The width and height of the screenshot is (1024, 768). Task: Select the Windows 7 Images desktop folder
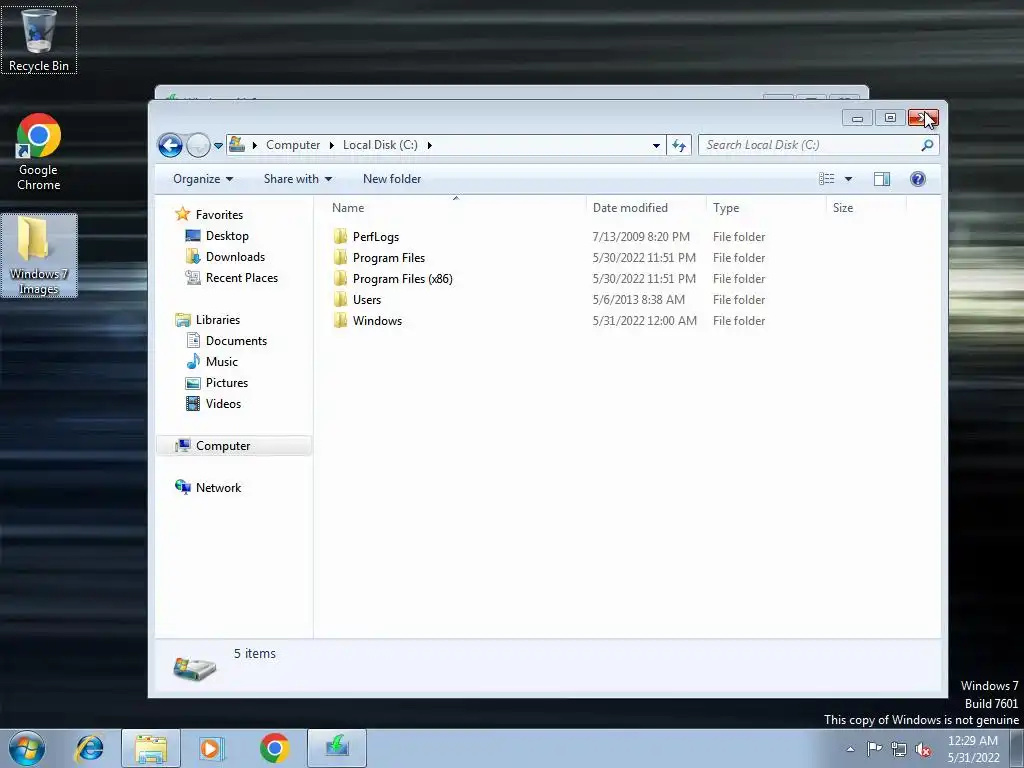39,255
